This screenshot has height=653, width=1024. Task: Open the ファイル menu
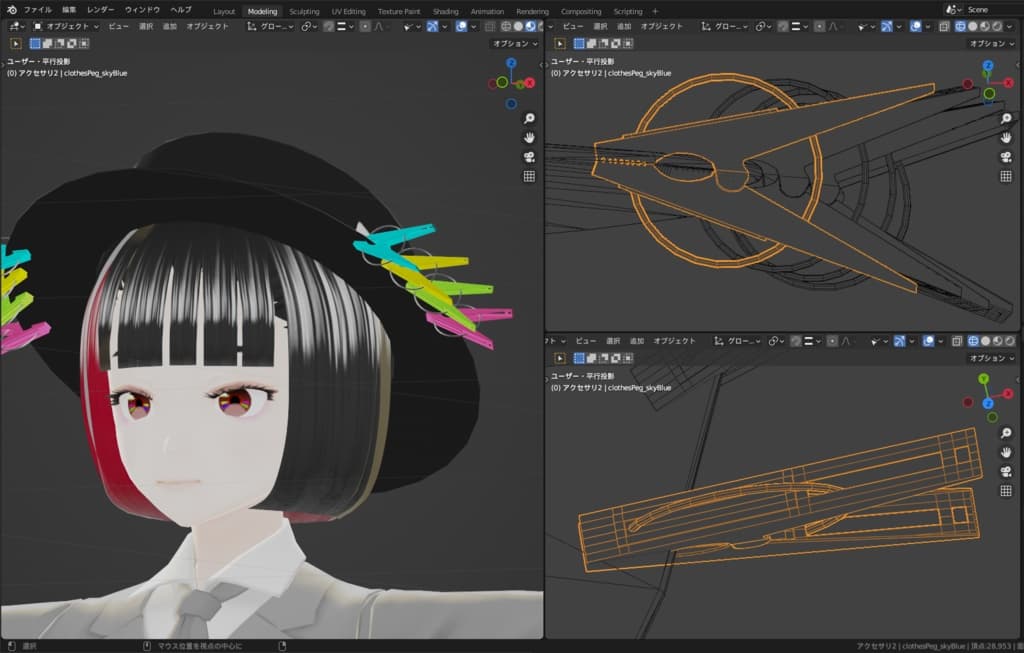(x=37, y=10)
